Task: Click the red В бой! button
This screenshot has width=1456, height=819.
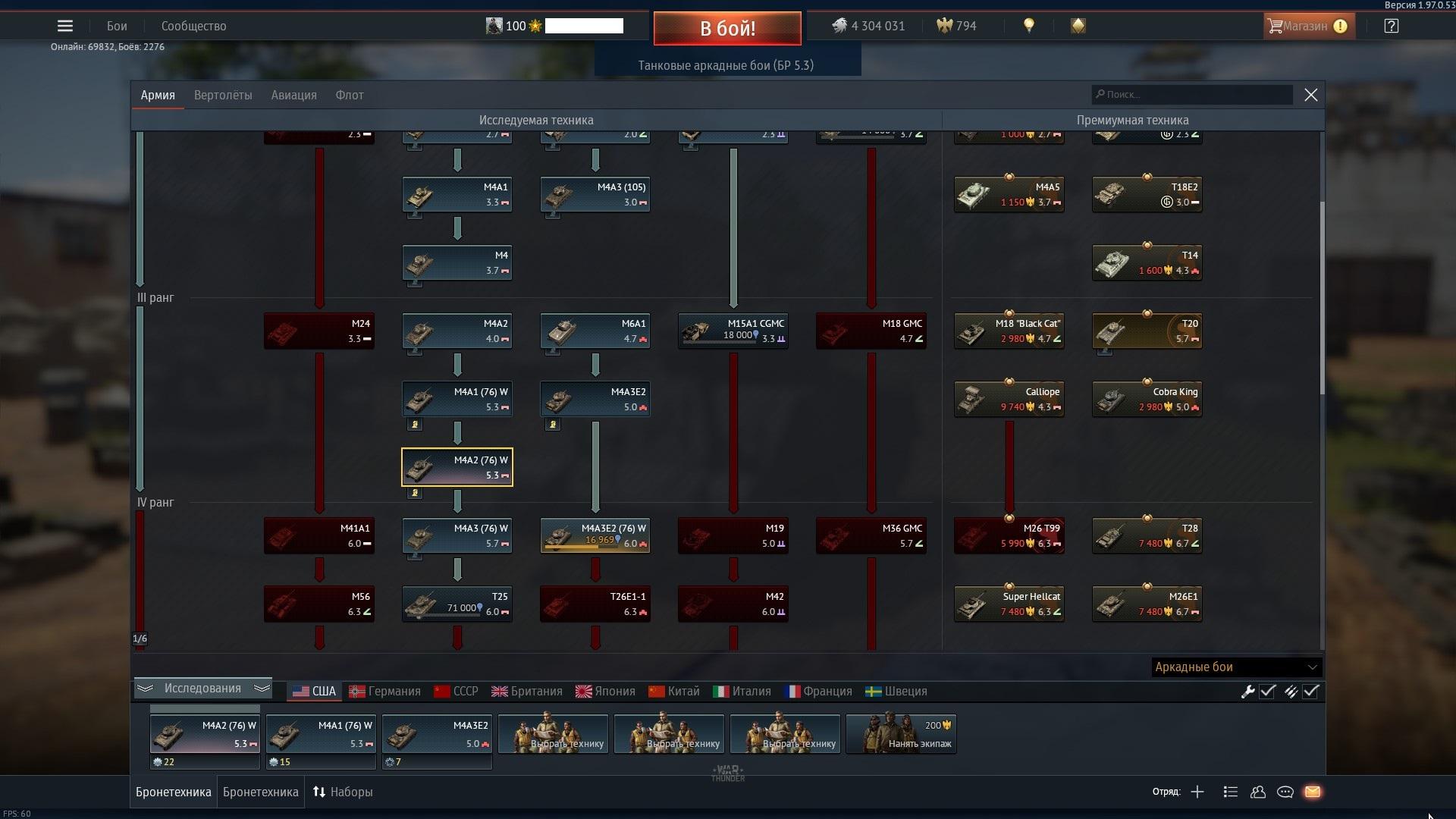Action: pos(727,28)
